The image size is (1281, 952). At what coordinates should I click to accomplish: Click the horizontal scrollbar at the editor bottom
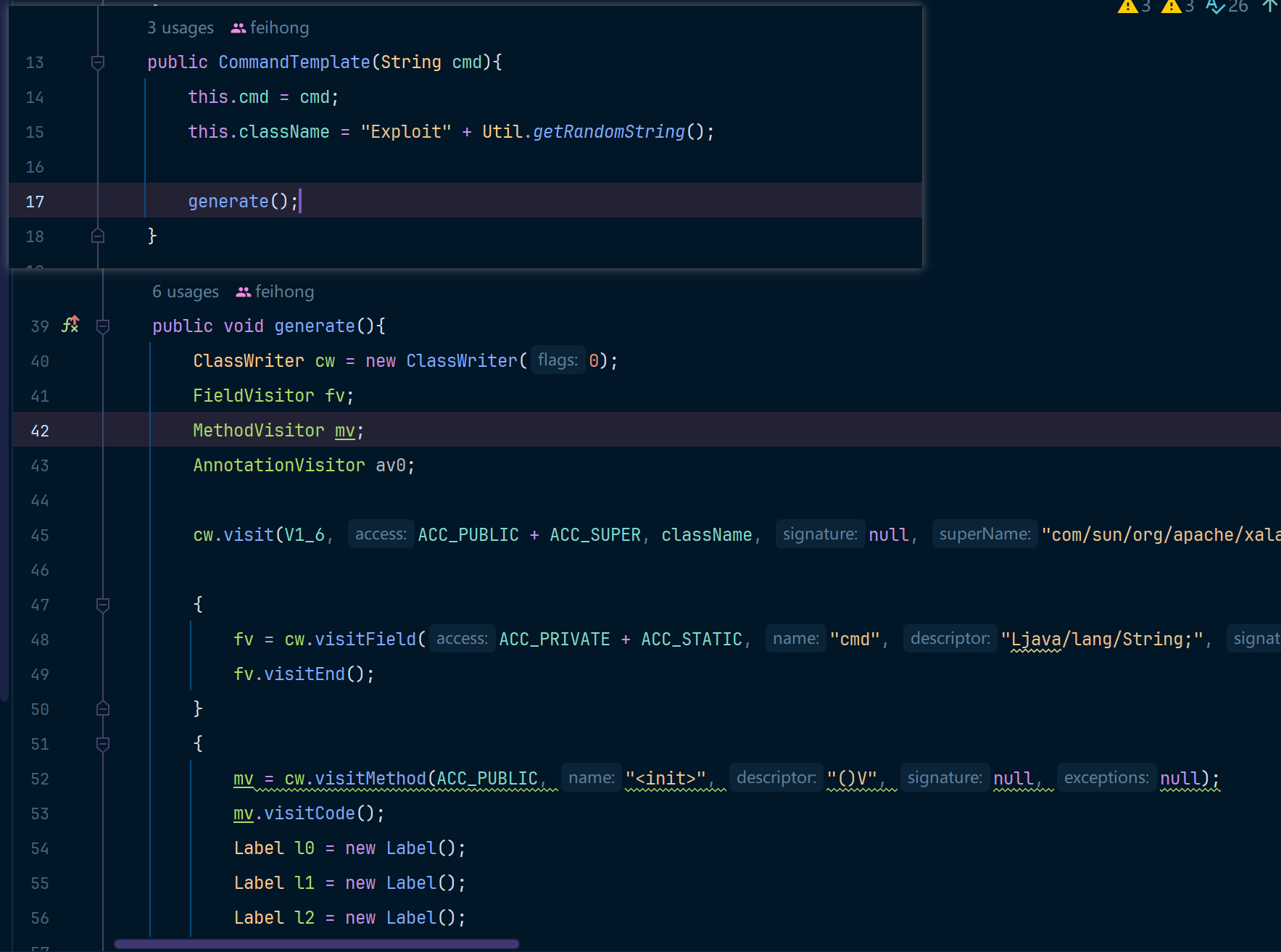point(317,944)
